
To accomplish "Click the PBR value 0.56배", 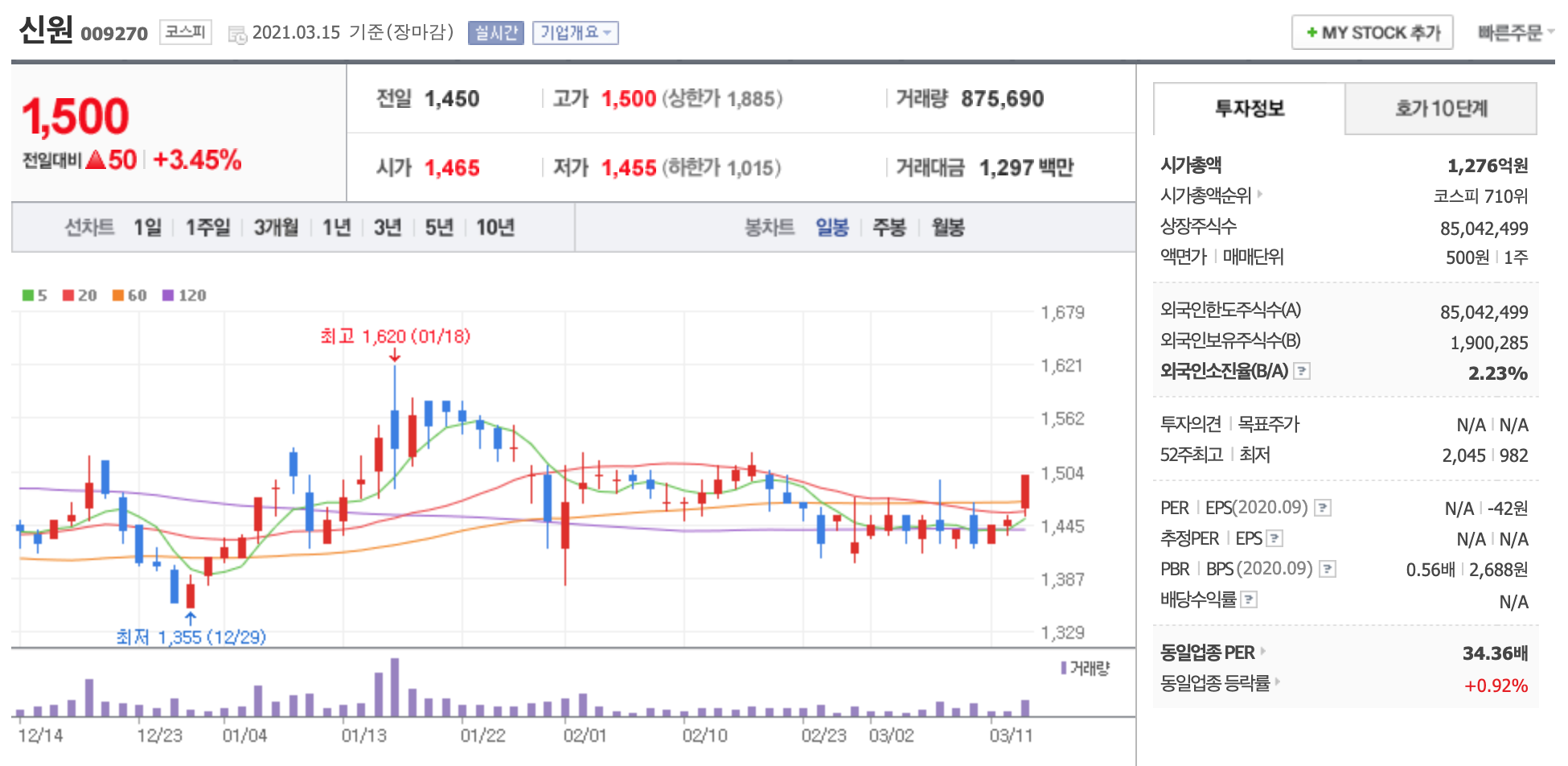I will [1430, 570].
